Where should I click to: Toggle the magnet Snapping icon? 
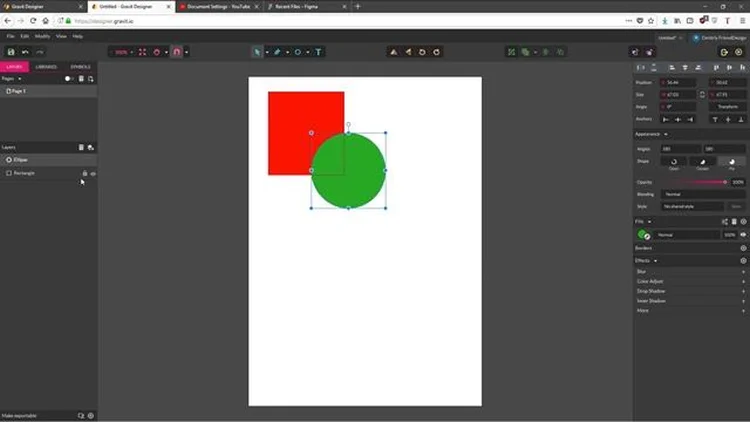(x=177, y=52)
